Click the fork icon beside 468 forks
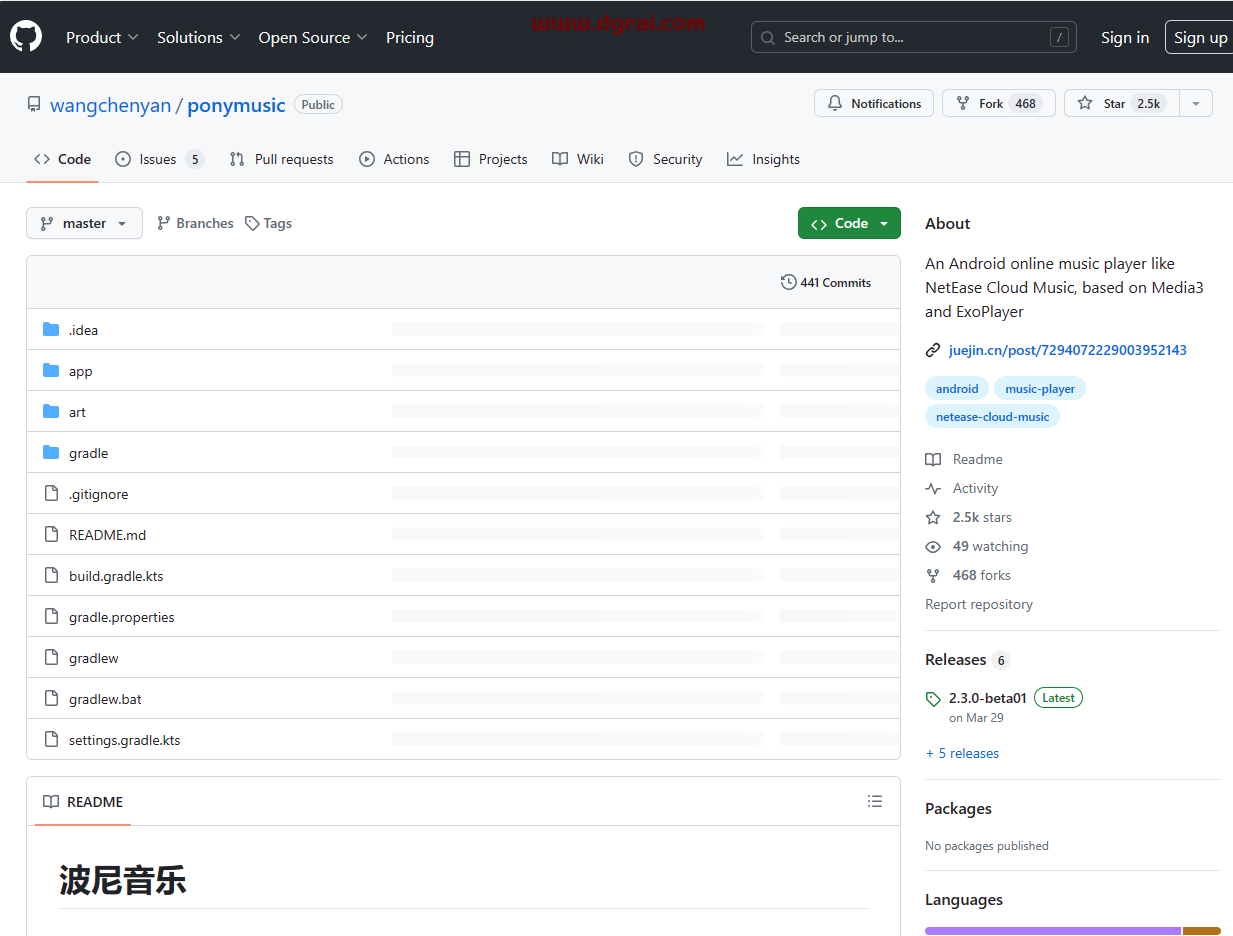1233x936 pixels. point(933,575)
